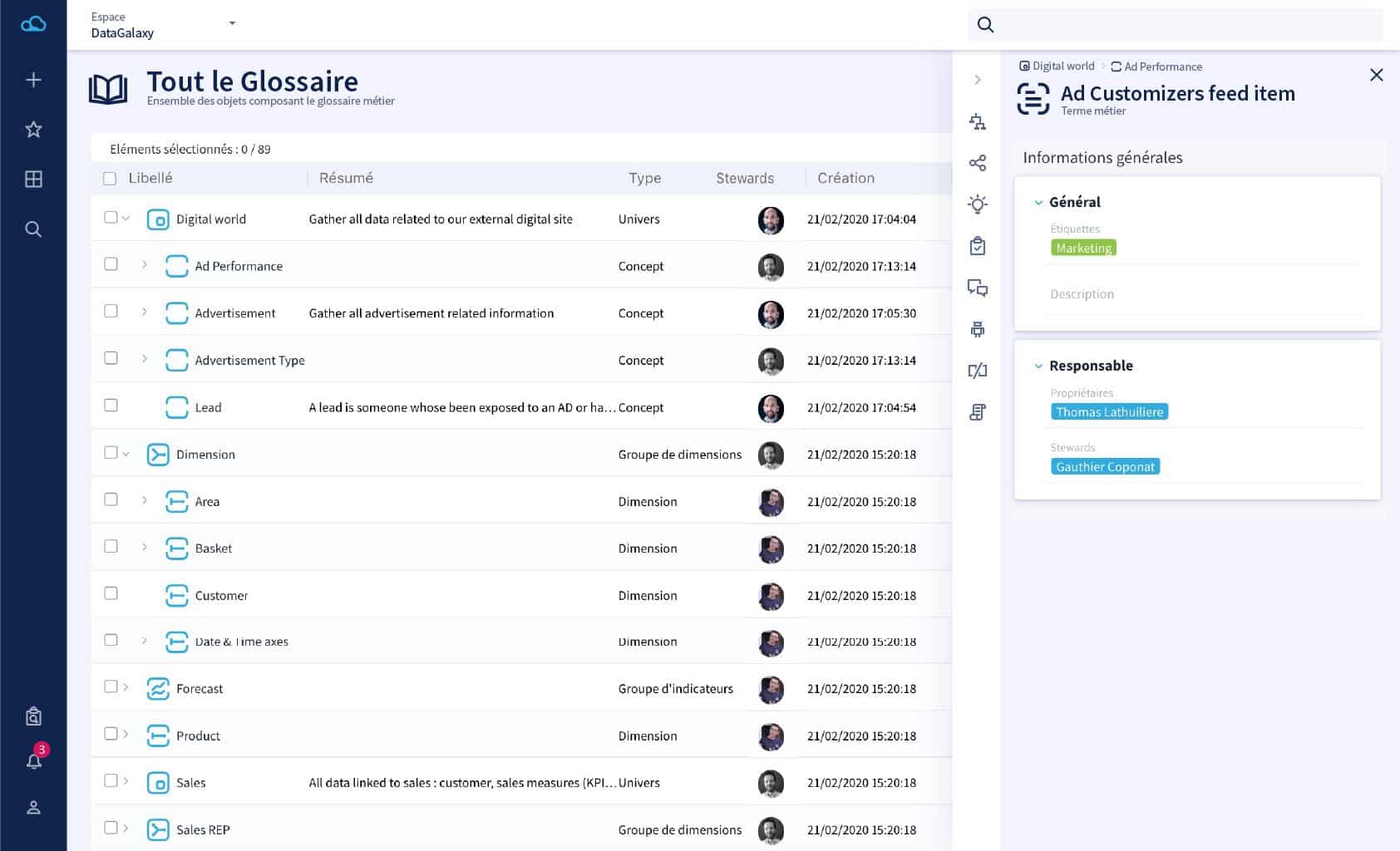Viewport: 1400px width, 851px height.
Task: Collapse the Dimension group row
Action: click(126, 454)
